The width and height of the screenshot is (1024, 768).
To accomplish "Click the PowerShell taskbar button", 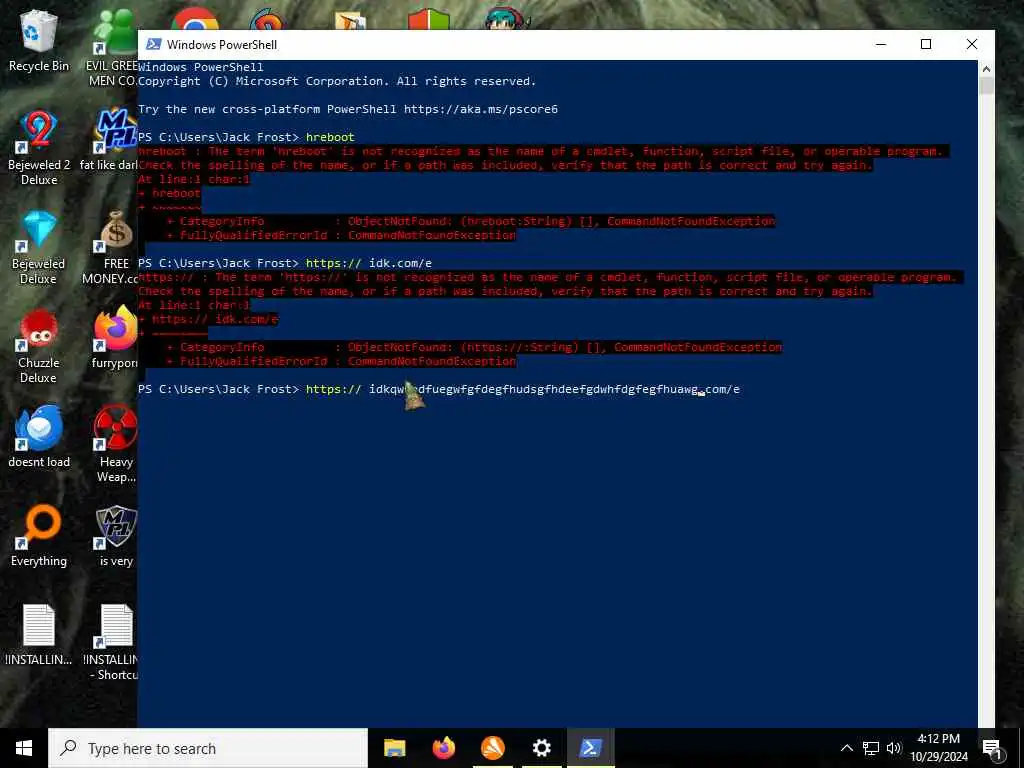I will (x=590, y=748).
